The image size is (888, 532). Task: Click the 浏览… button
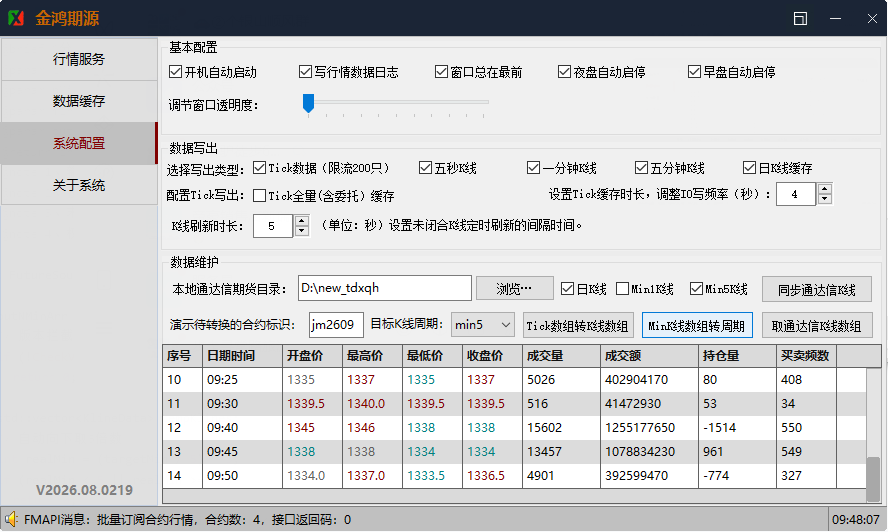point(514,288)
